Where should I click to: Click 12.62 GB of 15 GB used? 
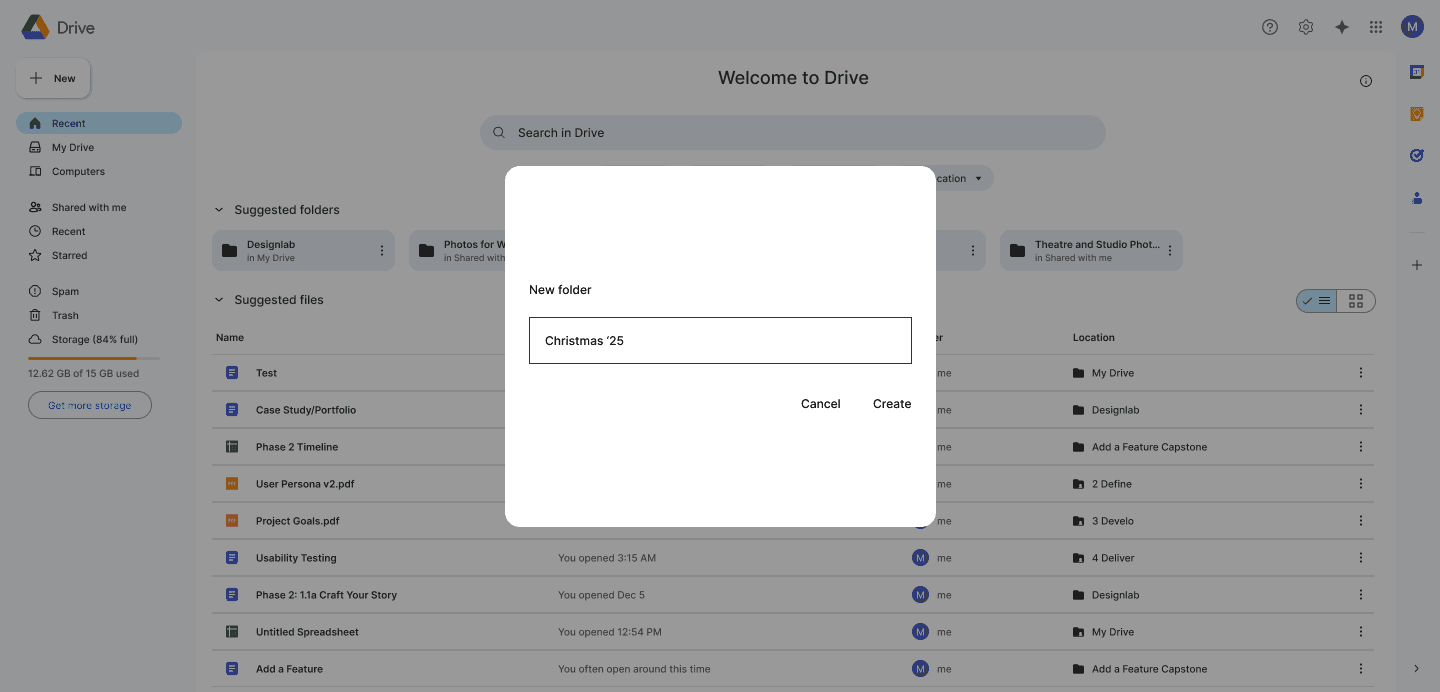click(84, 374)
